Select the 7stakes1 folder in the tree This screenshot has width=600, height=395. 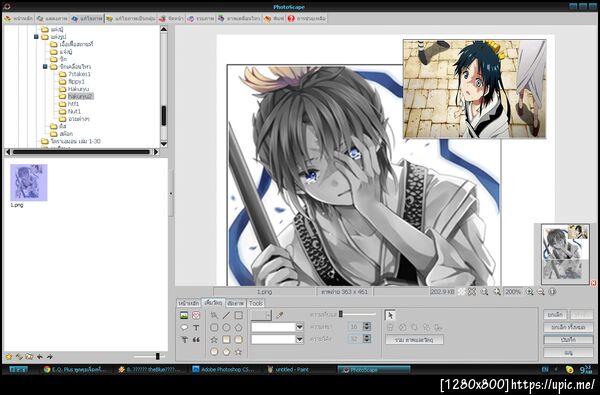[x=79, y=74]
